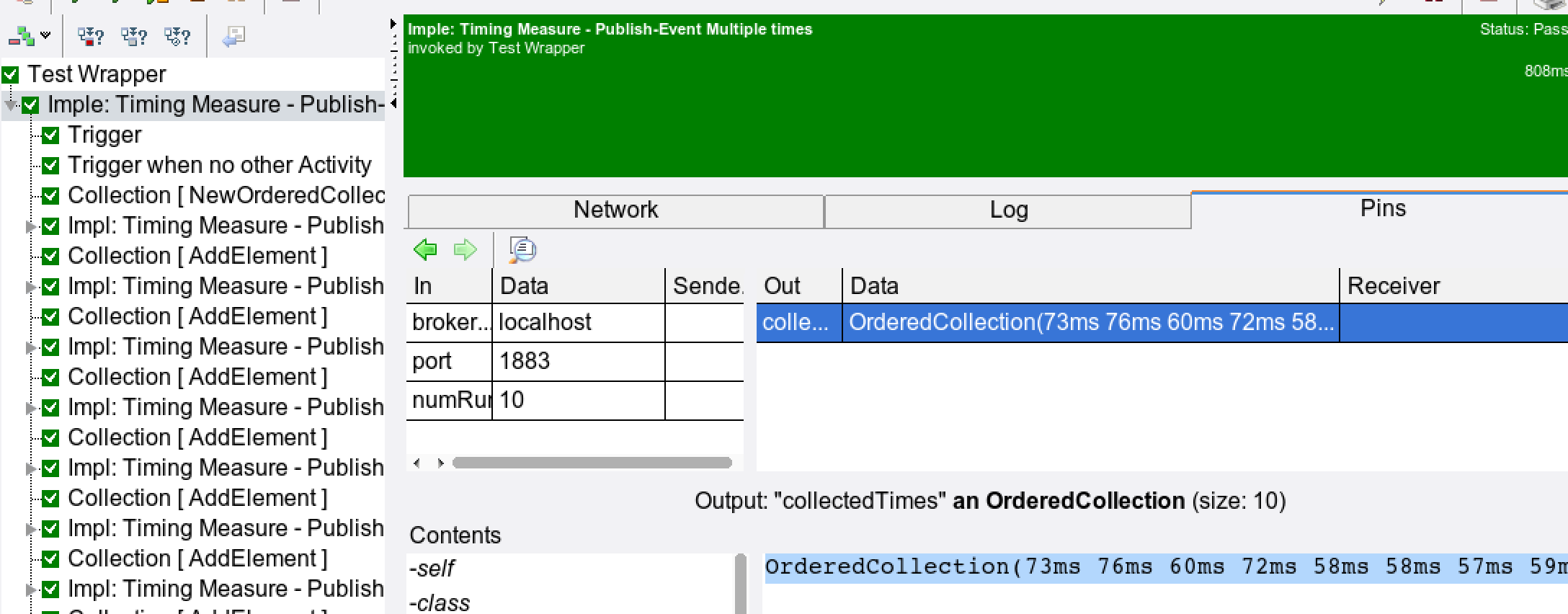This screenshot has width=1568, height=614.
Task: Click the input pins horizontal scrollbar
Action: (591, 463)
